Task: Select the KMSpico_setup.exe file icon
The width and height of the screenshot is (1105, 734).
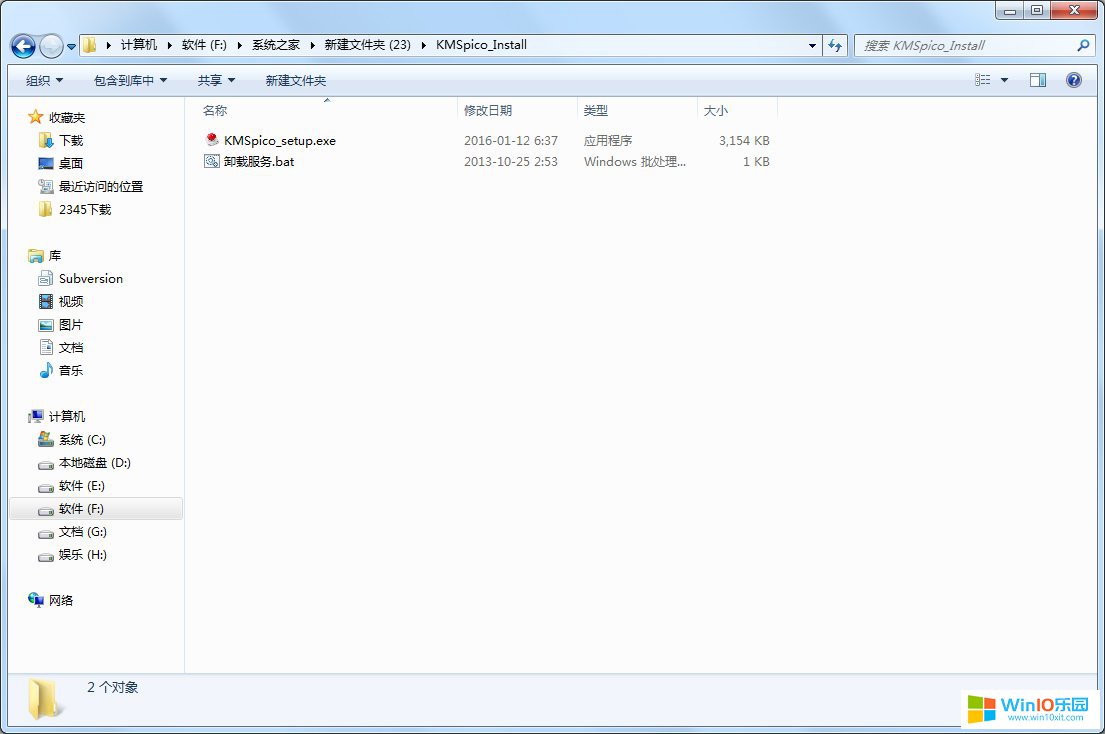Action: (x=212, y=139)
